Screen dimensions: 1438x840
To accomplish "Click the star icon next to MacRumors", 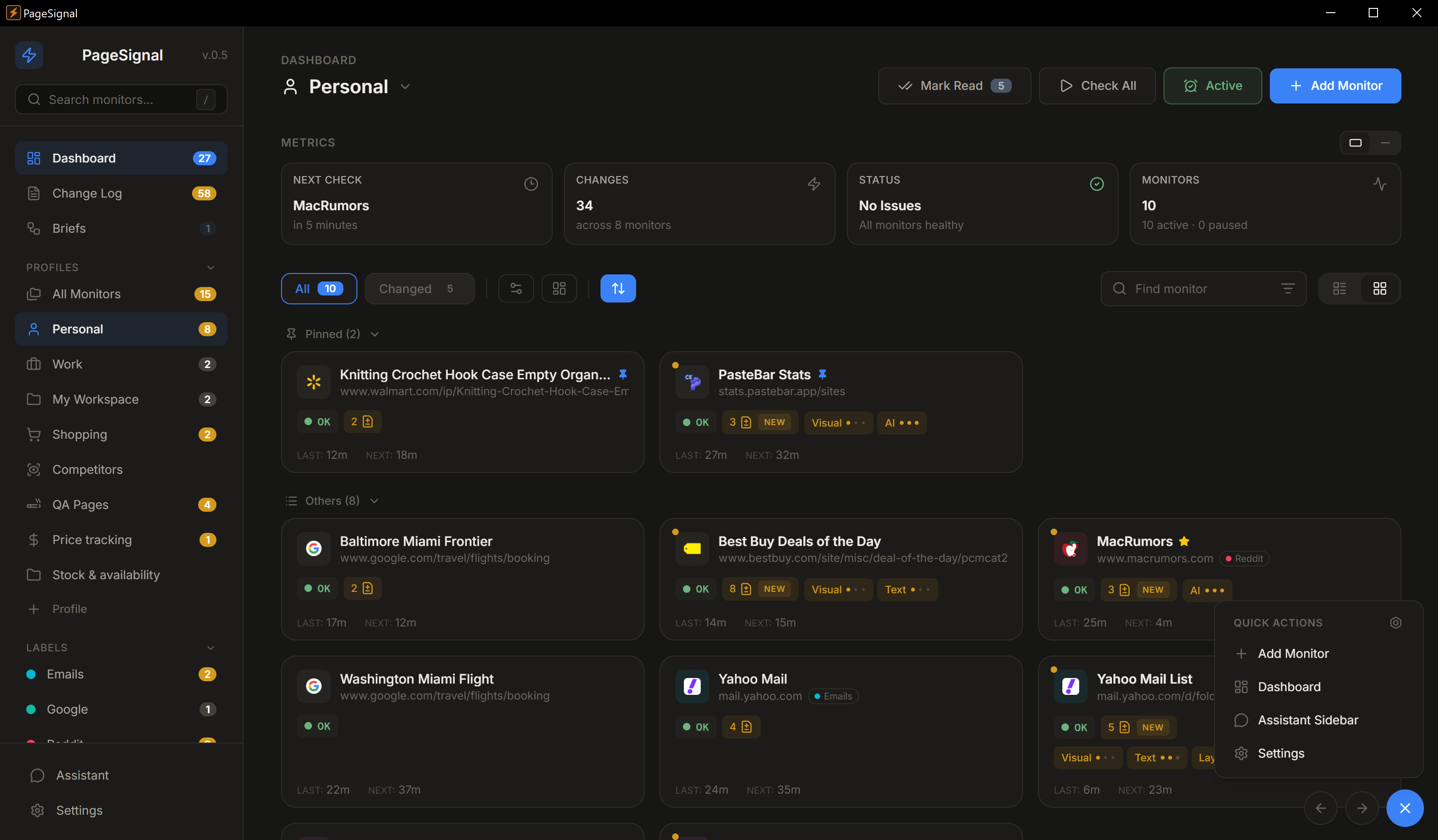I will point(1184,541).
